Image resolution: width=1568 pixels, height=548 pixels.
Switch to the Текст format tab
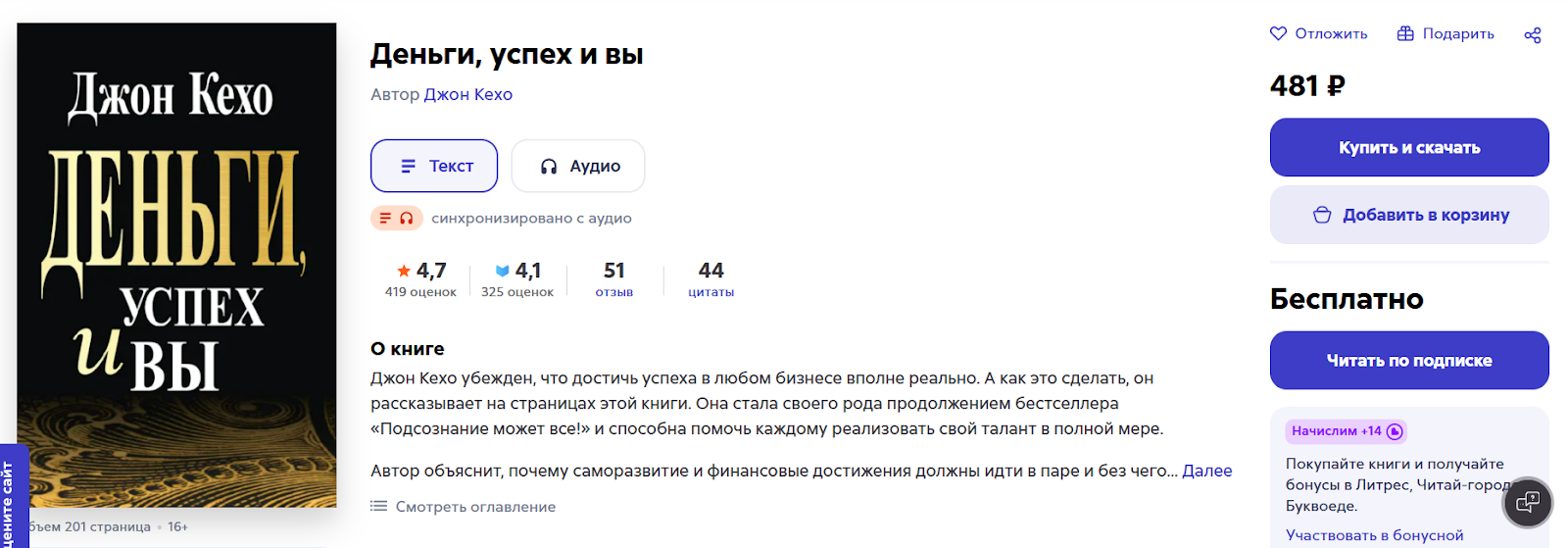click(x=434, y=166)
